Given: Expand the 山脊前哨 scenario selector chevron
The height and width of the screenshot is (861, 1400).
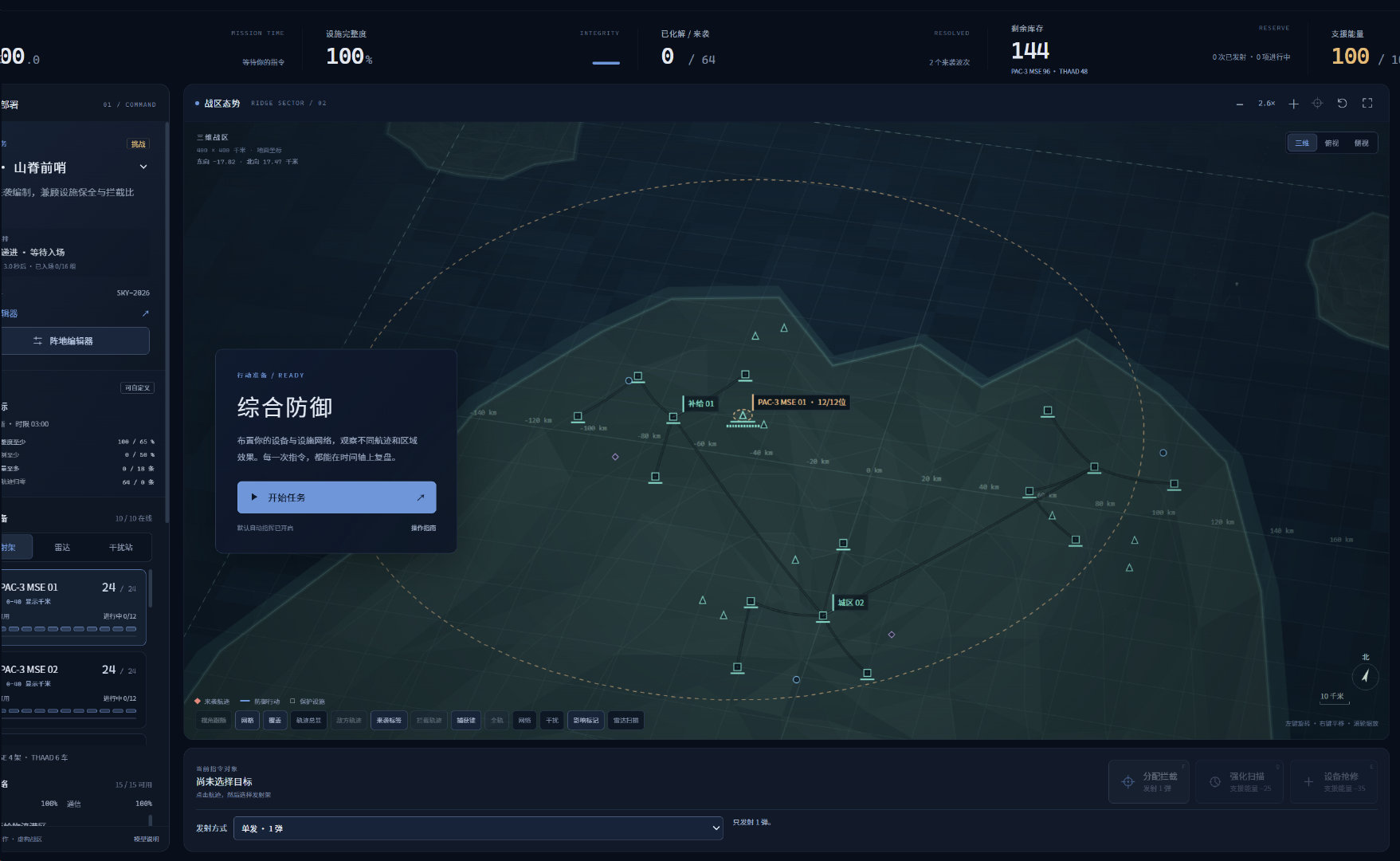Looking at the screenshot, I should 143,167.
